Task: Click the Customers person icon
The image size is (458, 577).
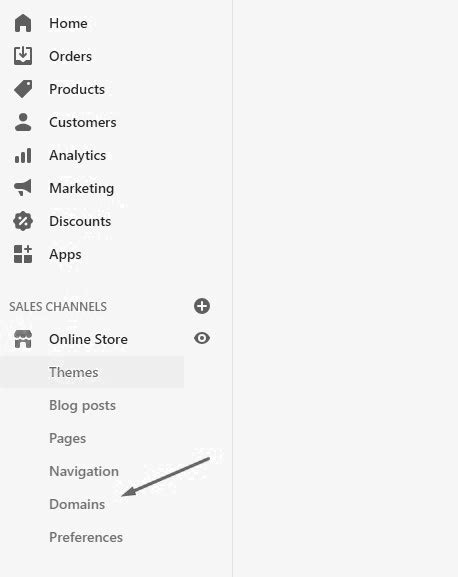Action: click(23, 122)
